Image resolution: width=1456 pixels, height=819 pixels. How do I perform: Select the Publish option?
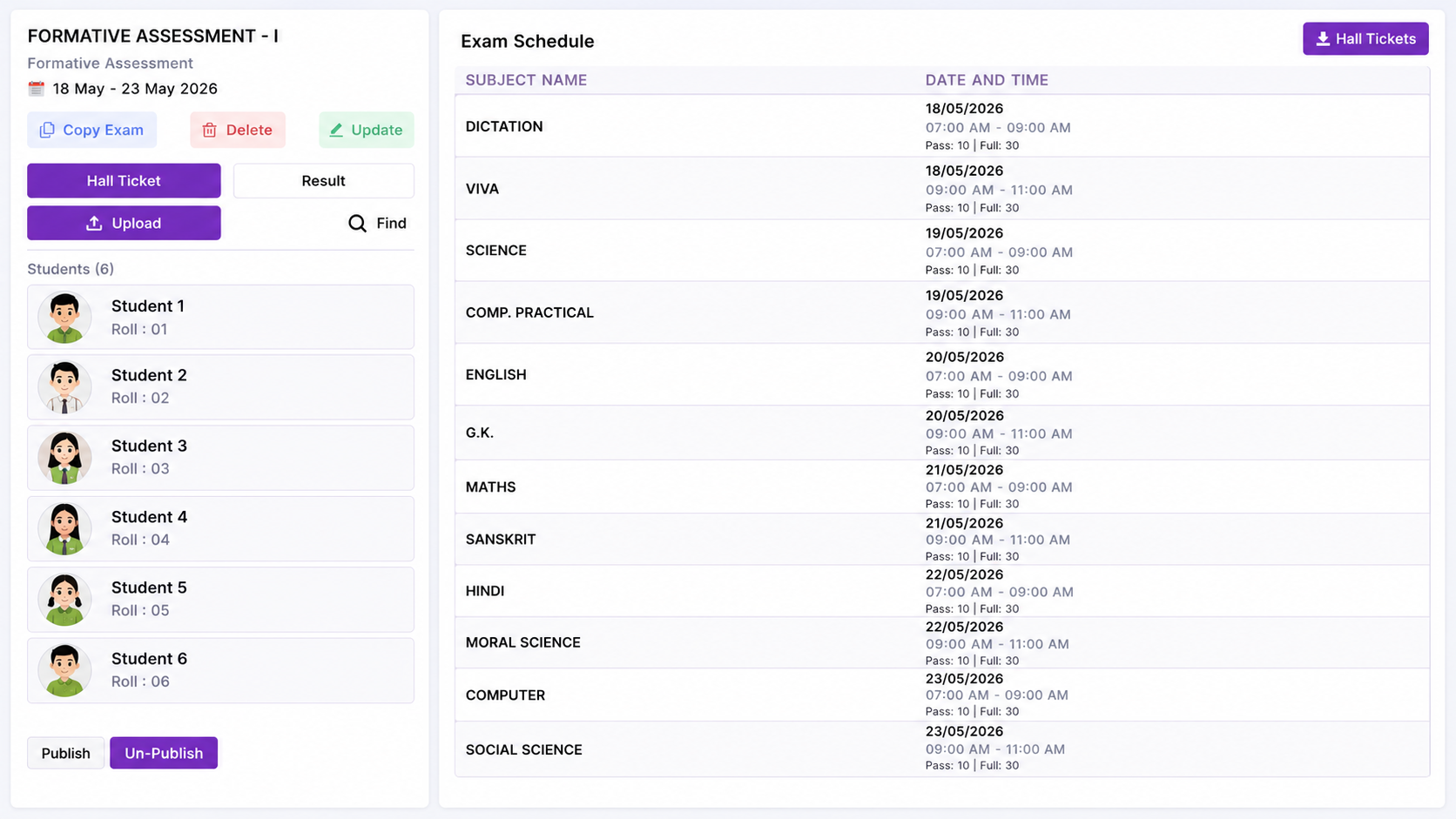click(65, 753)
